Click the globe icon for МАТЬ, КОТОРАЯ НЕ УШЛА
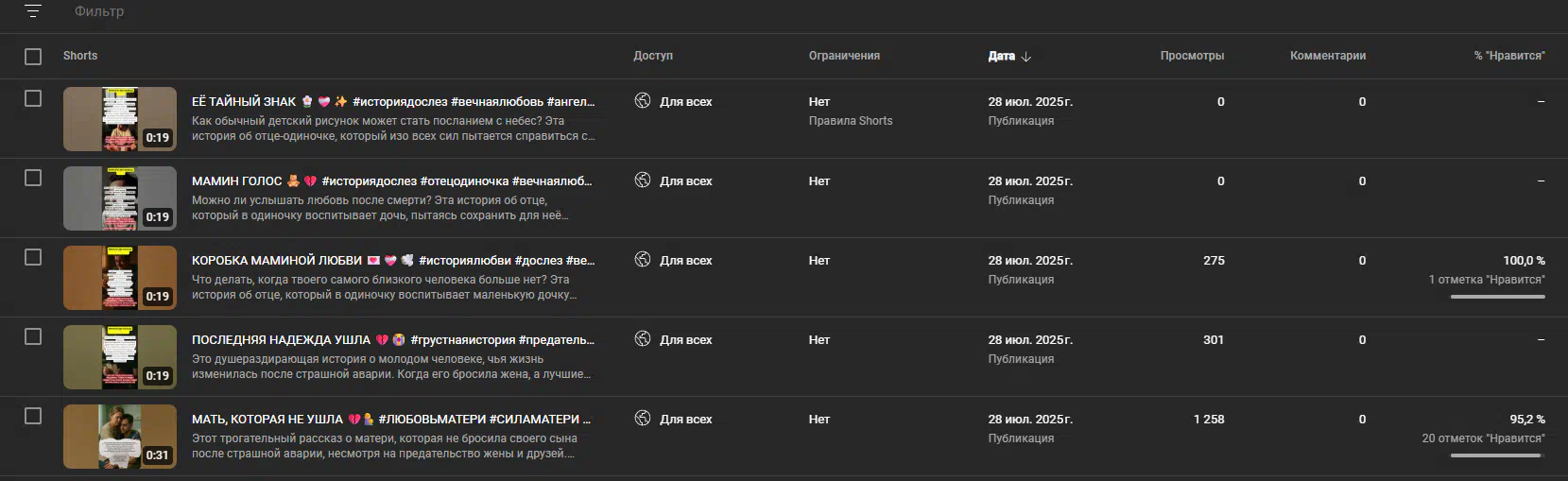1568x481 pixels. coord(643,418)
